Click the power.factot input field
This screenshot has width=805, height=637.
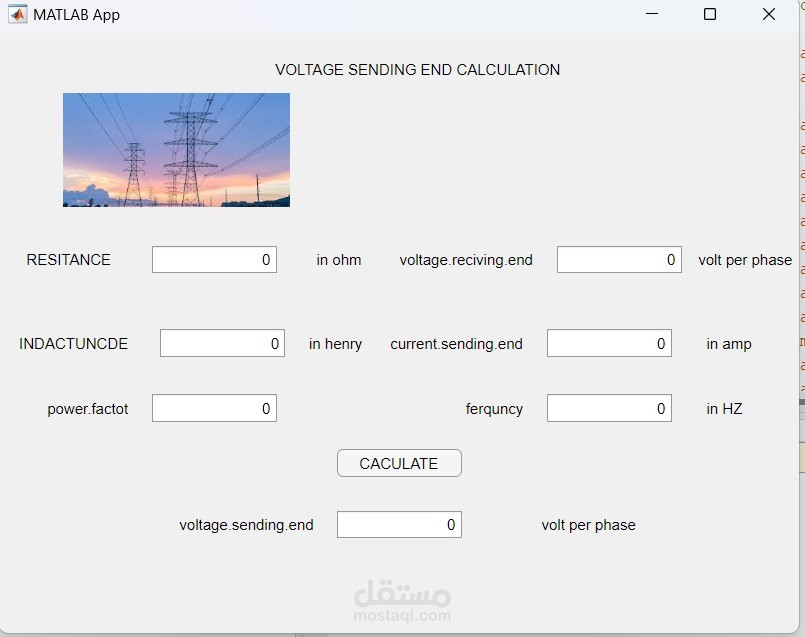(x=214, y=408)
